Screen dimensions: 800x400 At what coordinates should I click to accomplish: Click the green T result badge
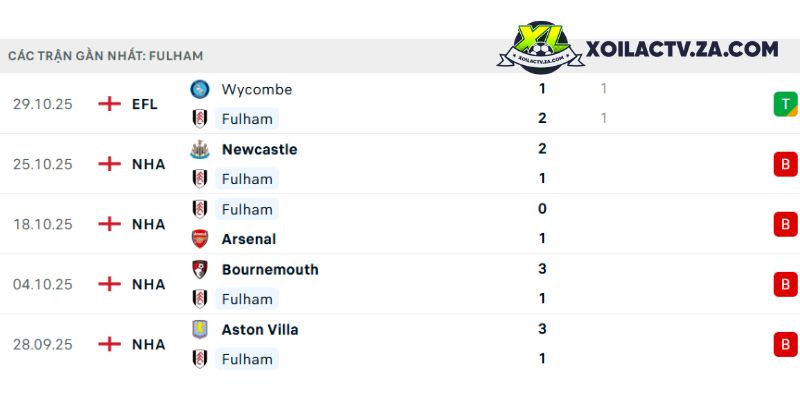tap(785, 104)
